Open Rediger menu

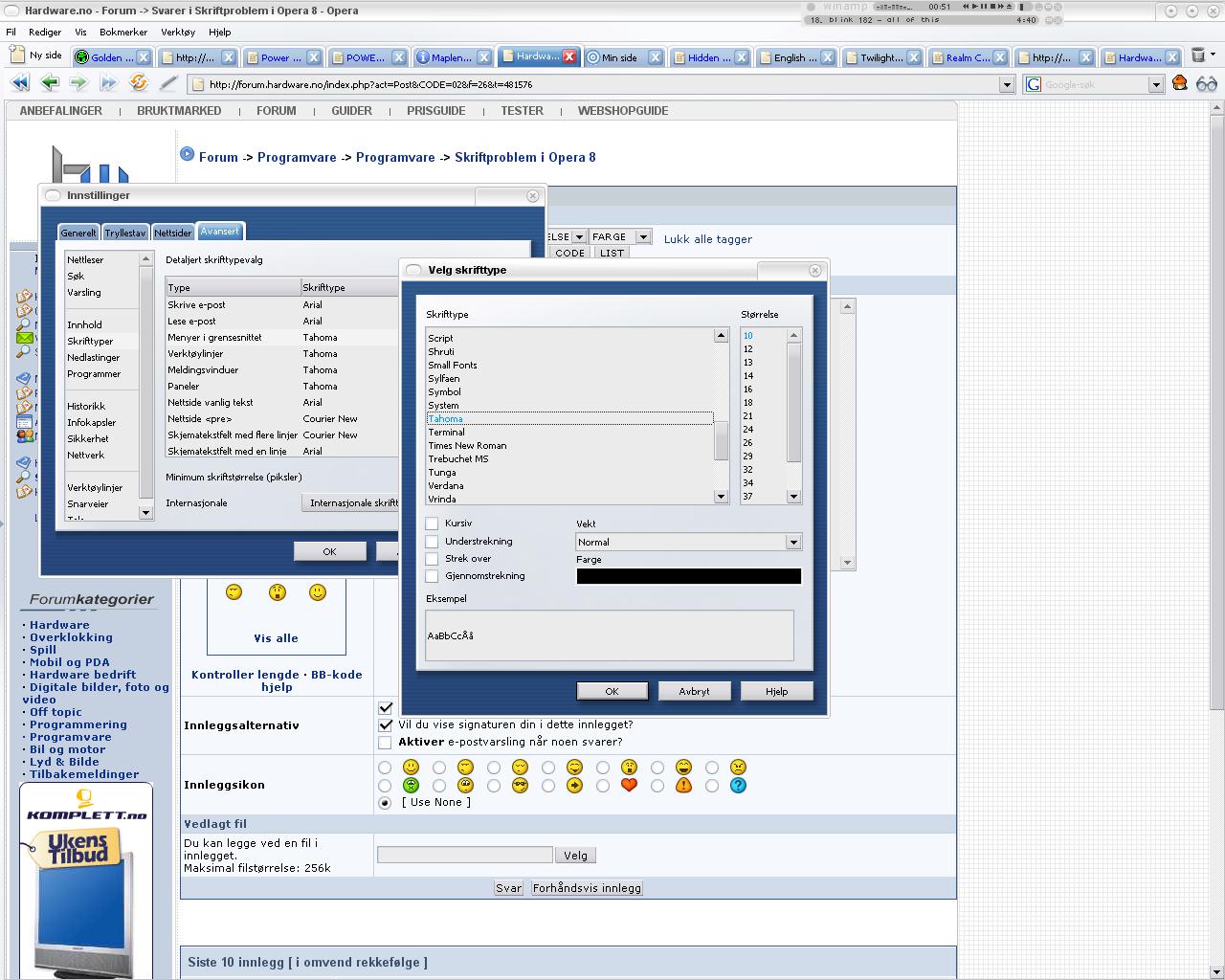45,32
